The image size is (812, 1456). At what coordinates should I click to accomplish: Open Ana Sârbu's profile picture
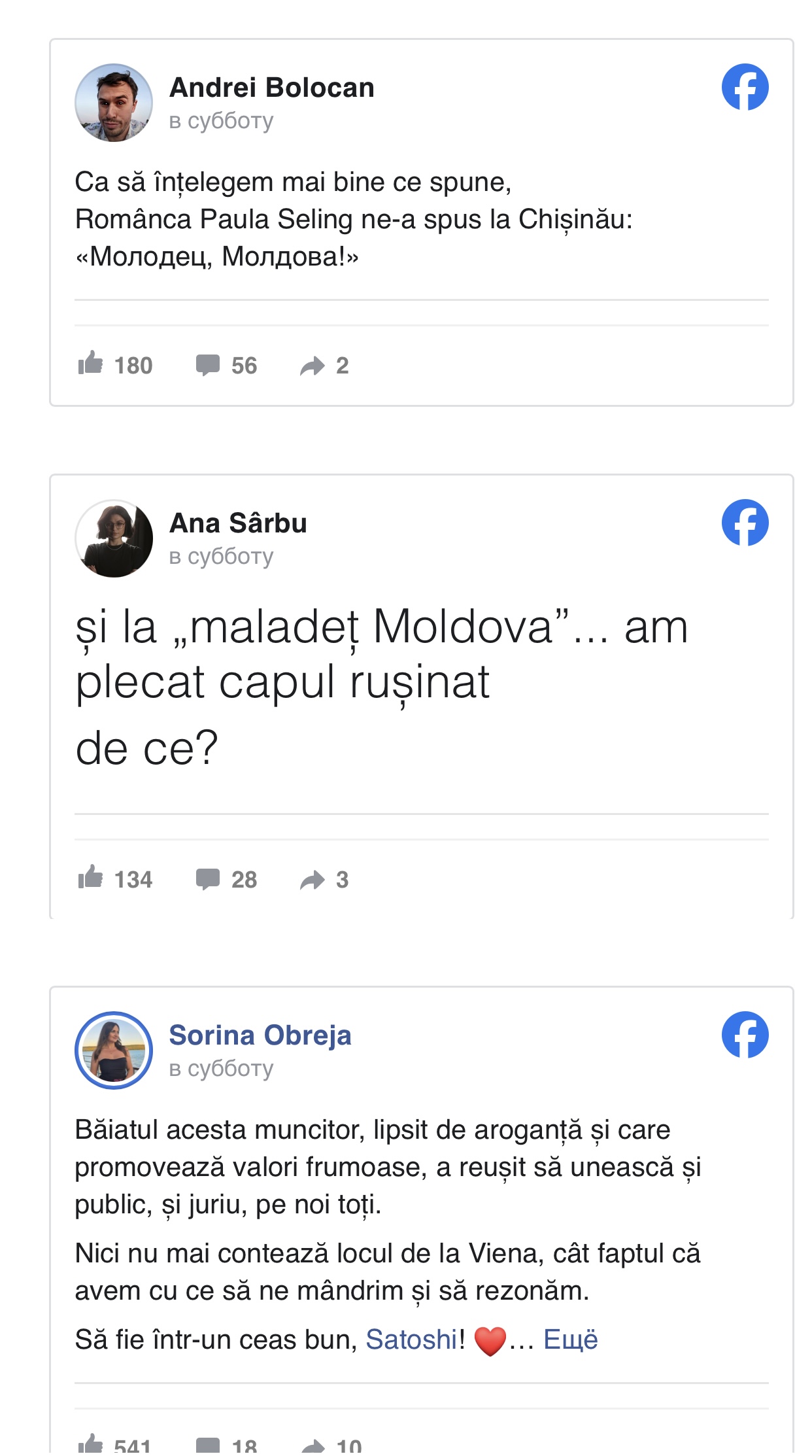click(114, 538)
